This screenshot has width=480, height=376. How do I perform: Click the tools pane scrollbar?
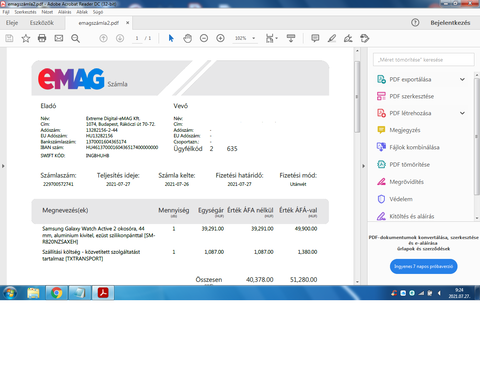point(477,137)
